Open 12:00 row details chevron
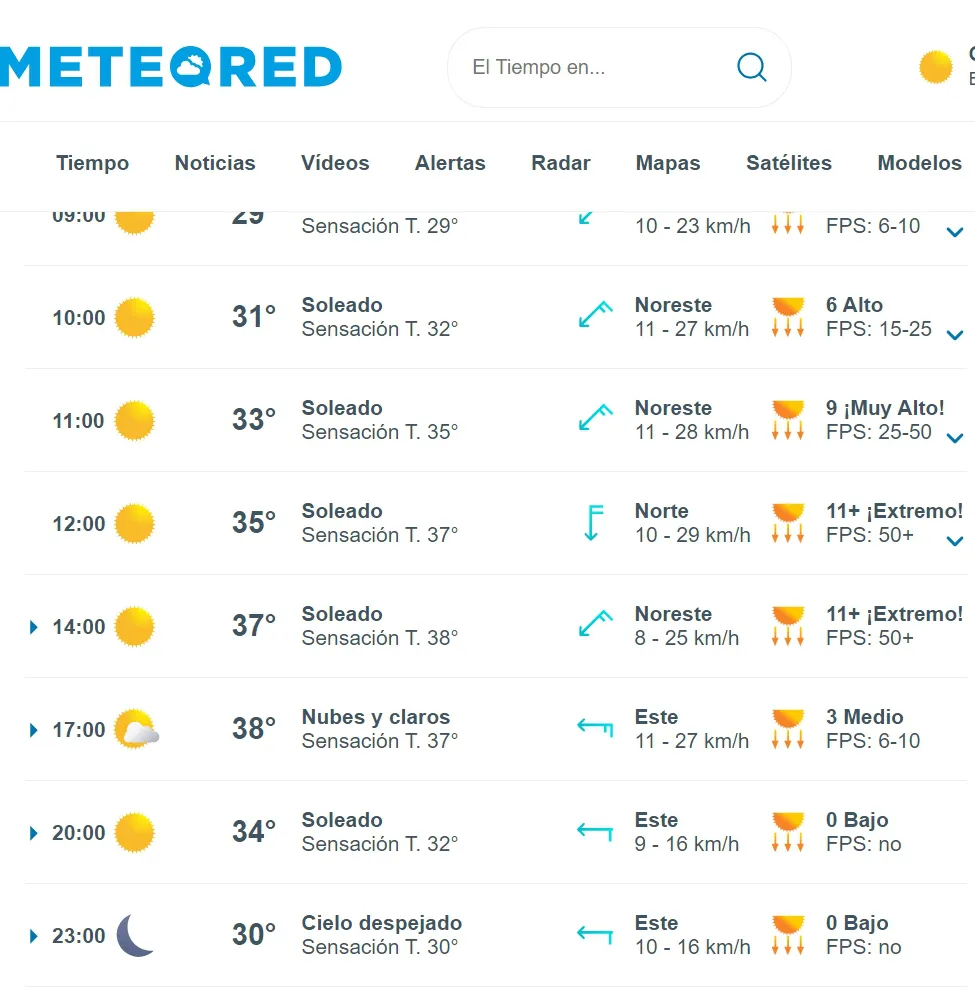 tap(954, 541)
